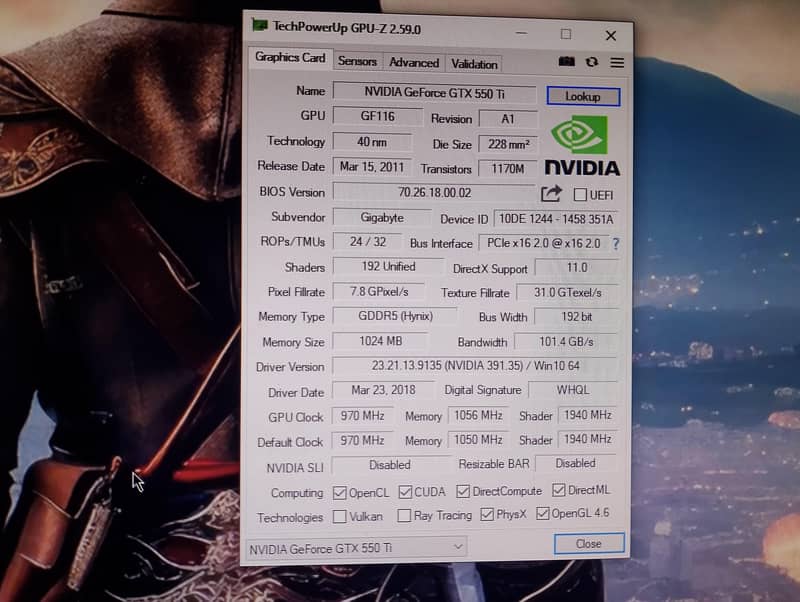This screenshot has height=602, width=800.
Task: Toggle the Ray Tracing checkbox
Action: [404, 515]
